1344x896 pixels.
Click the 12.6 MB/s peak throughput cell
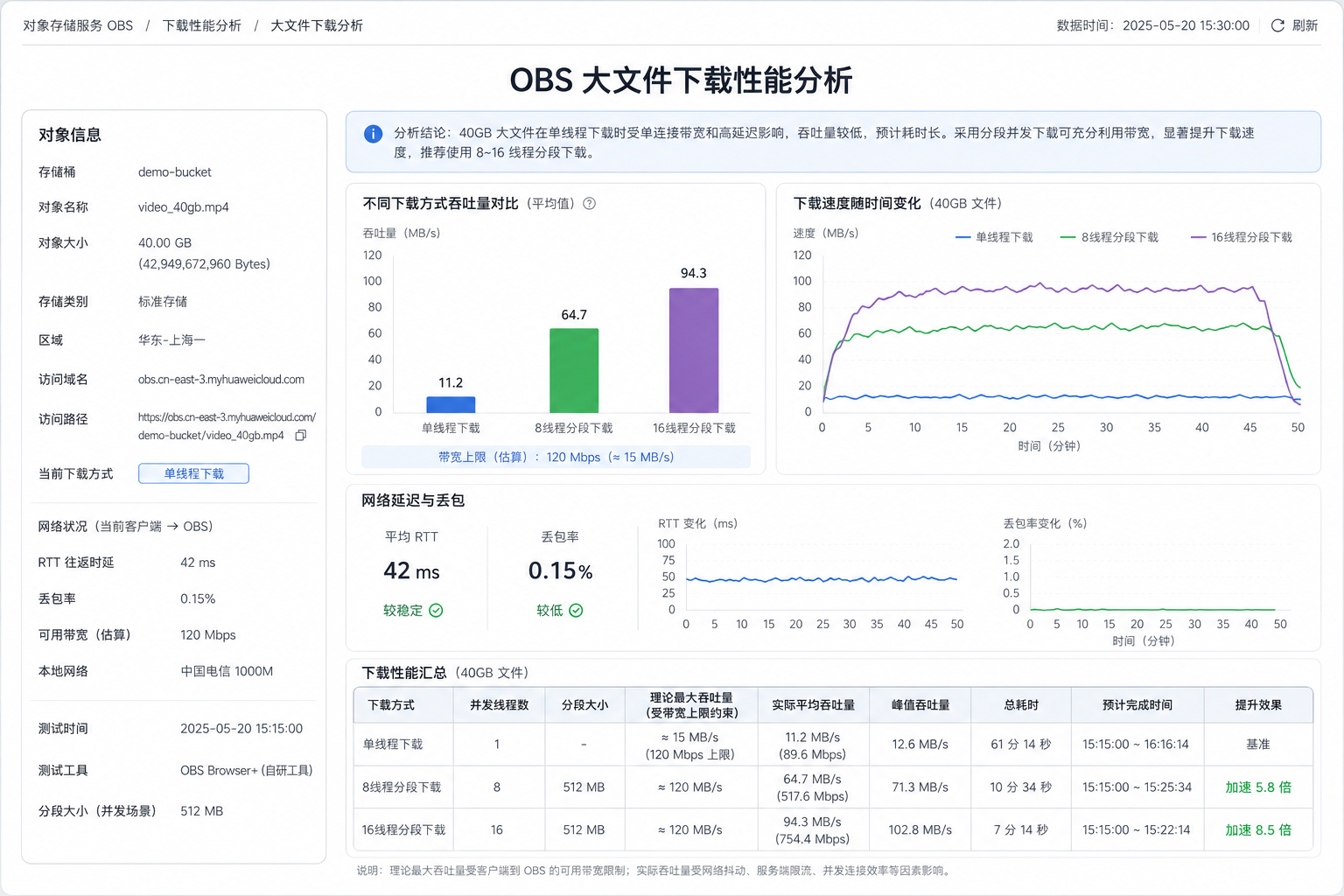pos(920,744)
